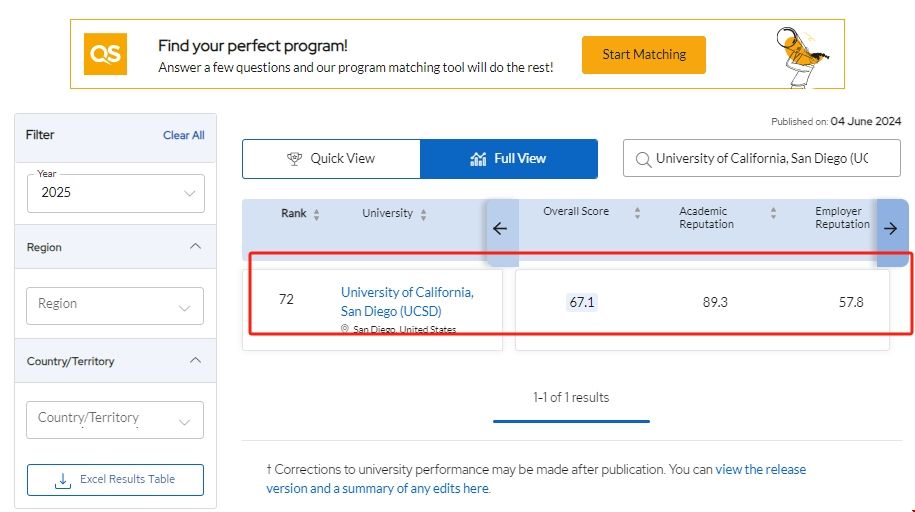Sort by Academic Reputation arrows
915x512 pixels.
pos(773,212)
